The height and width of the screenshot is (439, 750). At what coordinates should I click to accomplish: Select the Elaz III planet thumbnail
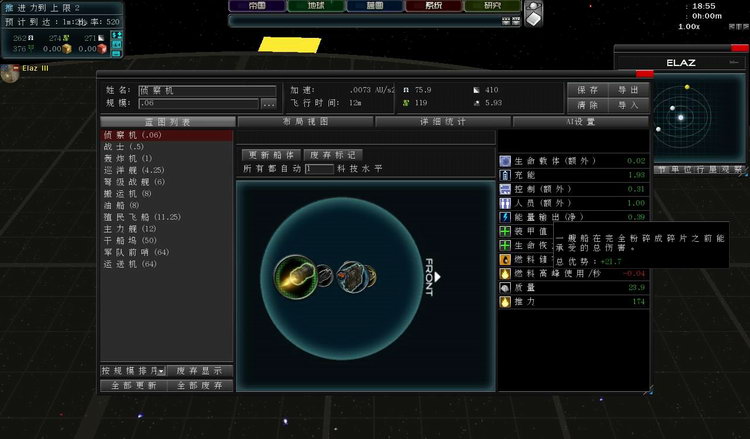tap(9, 73)
